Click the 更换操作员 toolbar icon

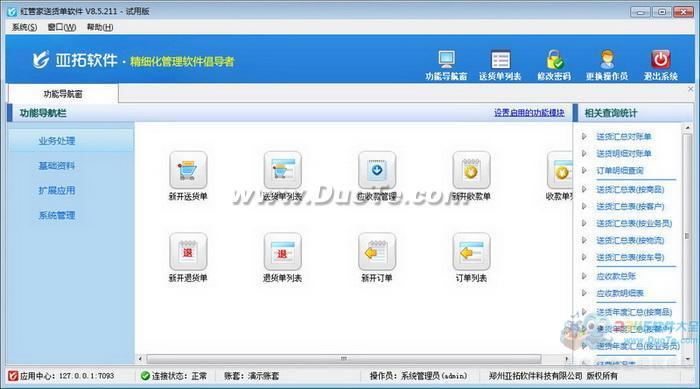pos(607,60)
